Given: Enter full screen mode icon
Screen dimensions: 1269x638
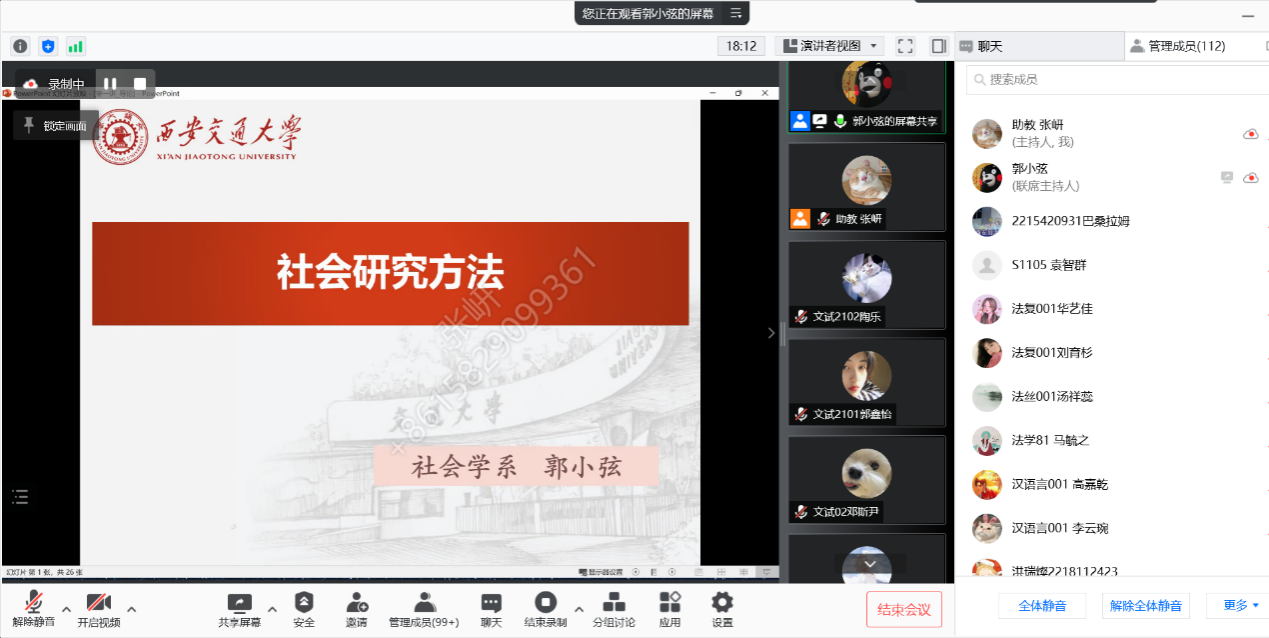Looking at the screenshot, I should point(905,46).
